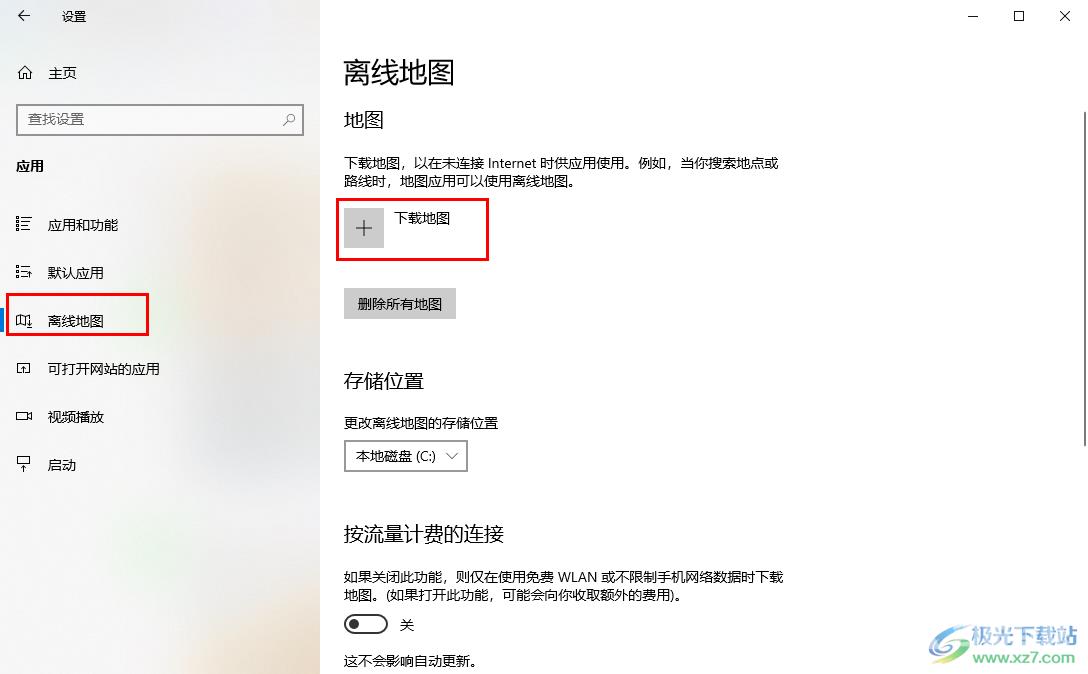The height and width of the screenshot is (674, 1088).
Task: Toggle the metered connections switch
Action: click(366, 624)
